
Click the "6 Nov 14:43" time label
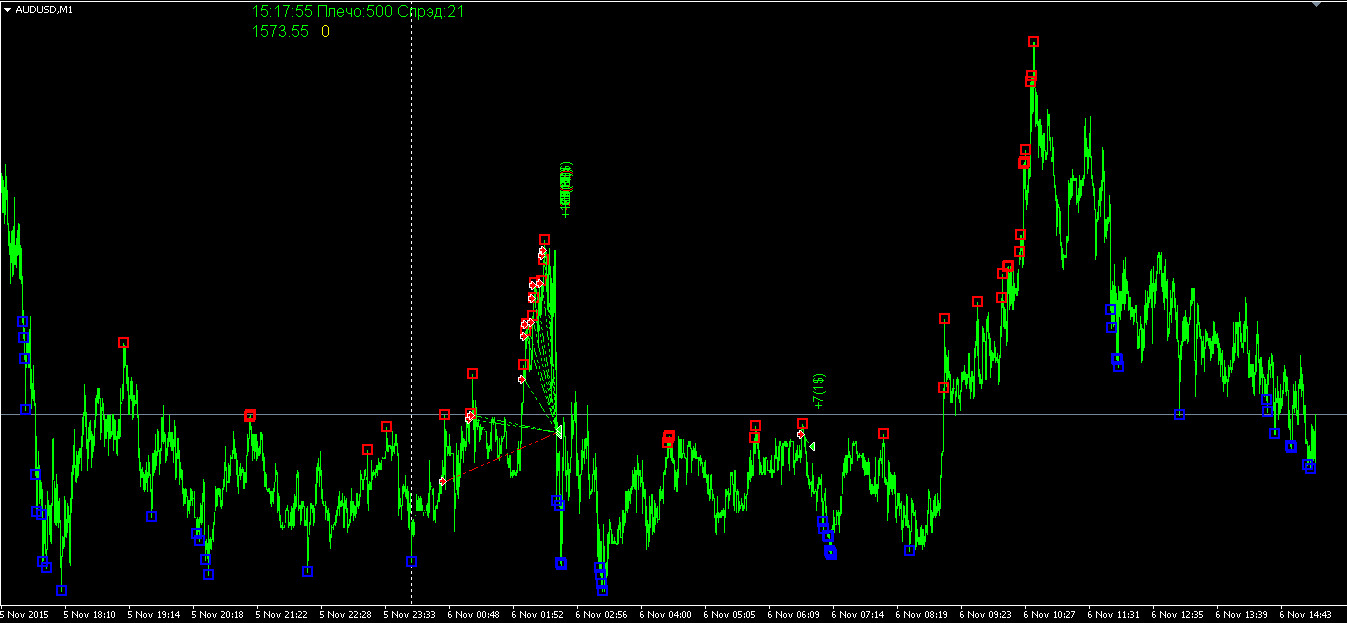pos(1307,615)
